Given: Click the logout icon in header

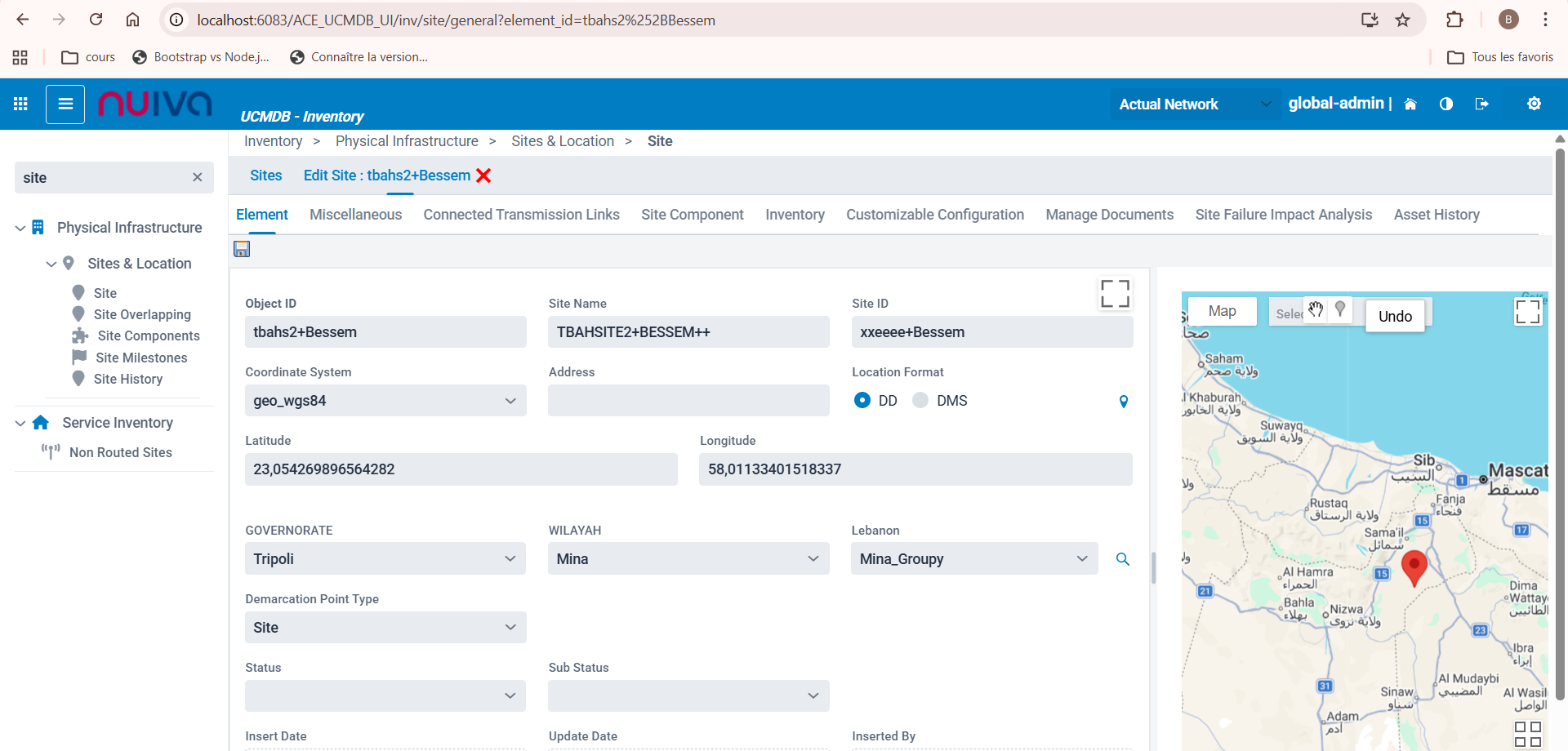Looking at the screenshot, I should 1481,104.
